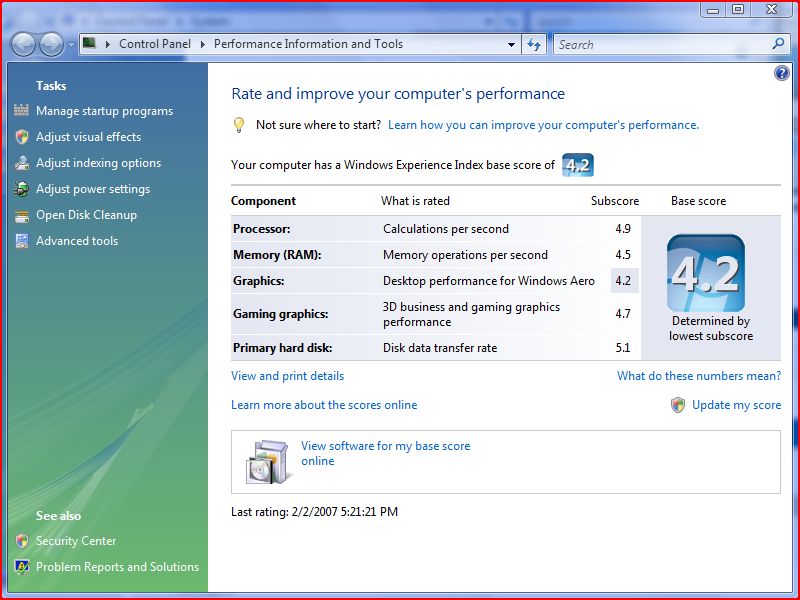The width and height of the screenshot is (800, 600).
Task: Open the address bar history dropdown
Action: (x=511, y=44)
